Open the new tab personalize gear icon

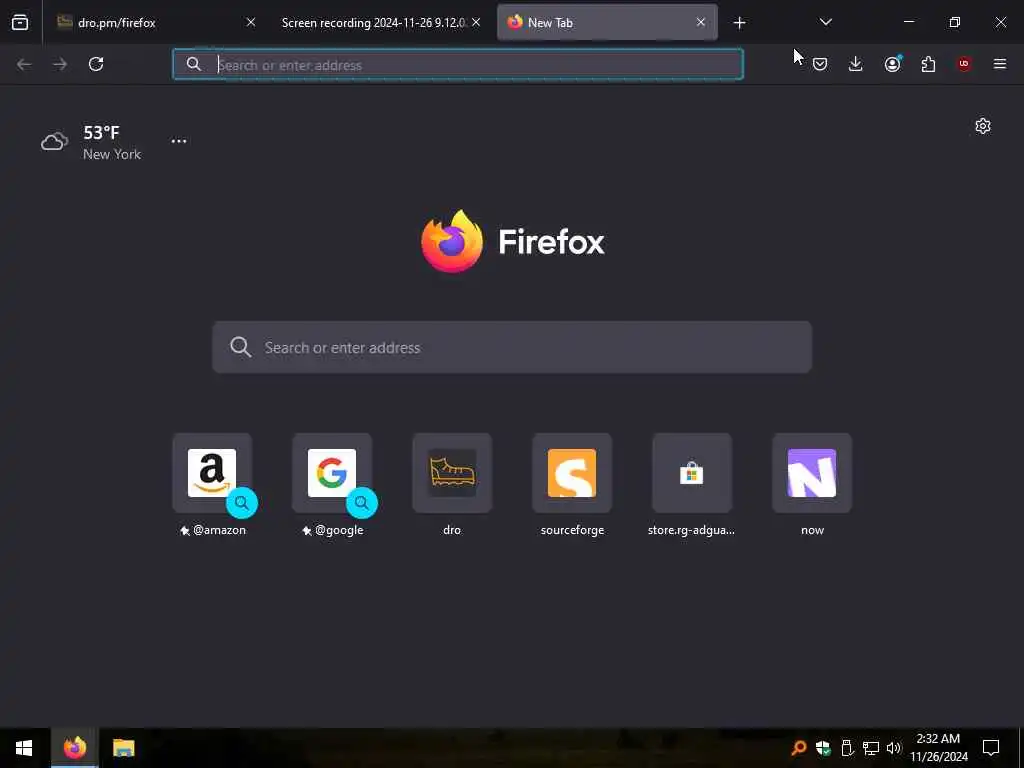pyautogui.click(x=983, y=126)
